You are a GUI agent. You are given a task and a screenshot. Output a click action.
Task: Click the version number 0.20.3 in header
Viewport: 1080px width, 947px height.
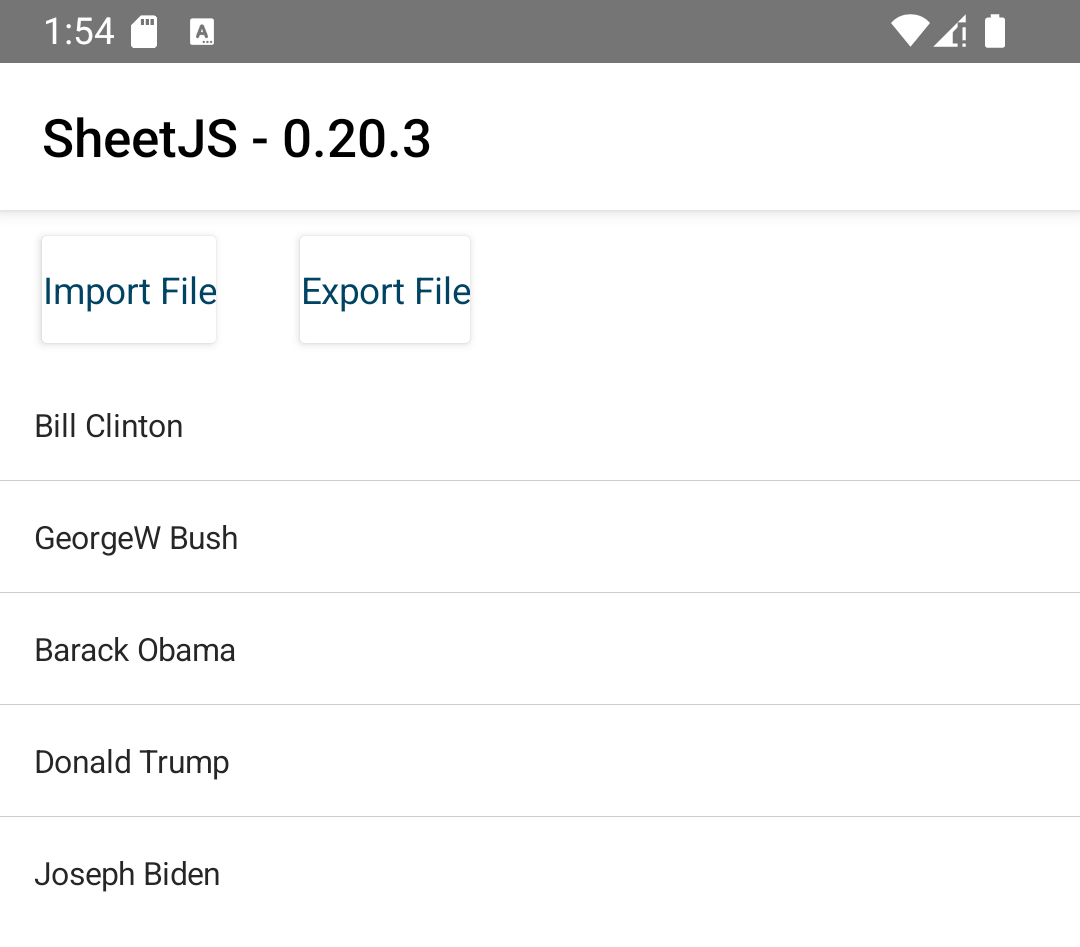coord(357,138)
